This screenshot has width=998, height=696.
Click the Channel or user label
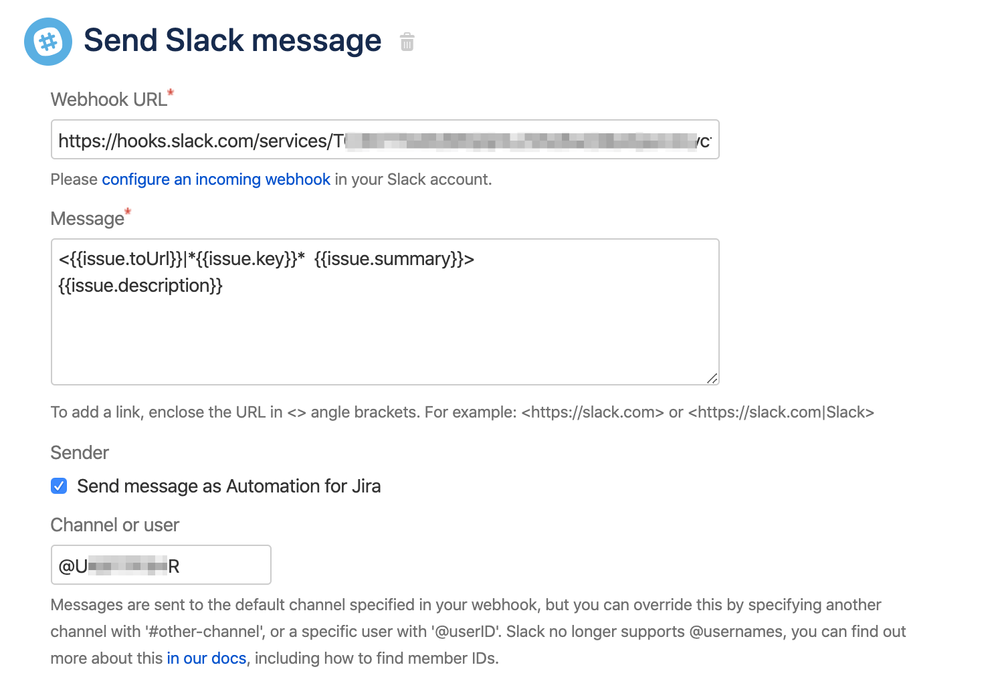(x=115, y=525)
